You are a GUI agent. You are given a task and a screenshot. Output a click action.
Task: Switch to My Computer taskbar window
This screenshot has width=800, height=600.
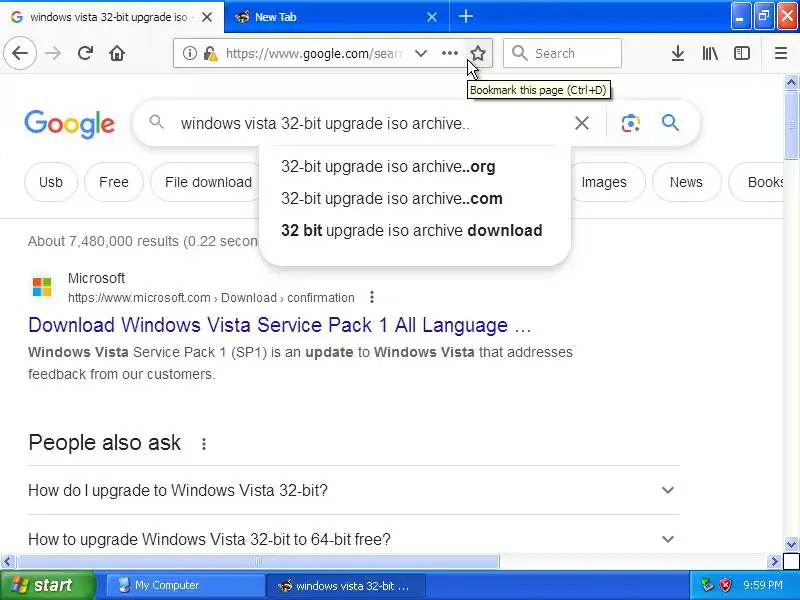(x=185, y=585)
